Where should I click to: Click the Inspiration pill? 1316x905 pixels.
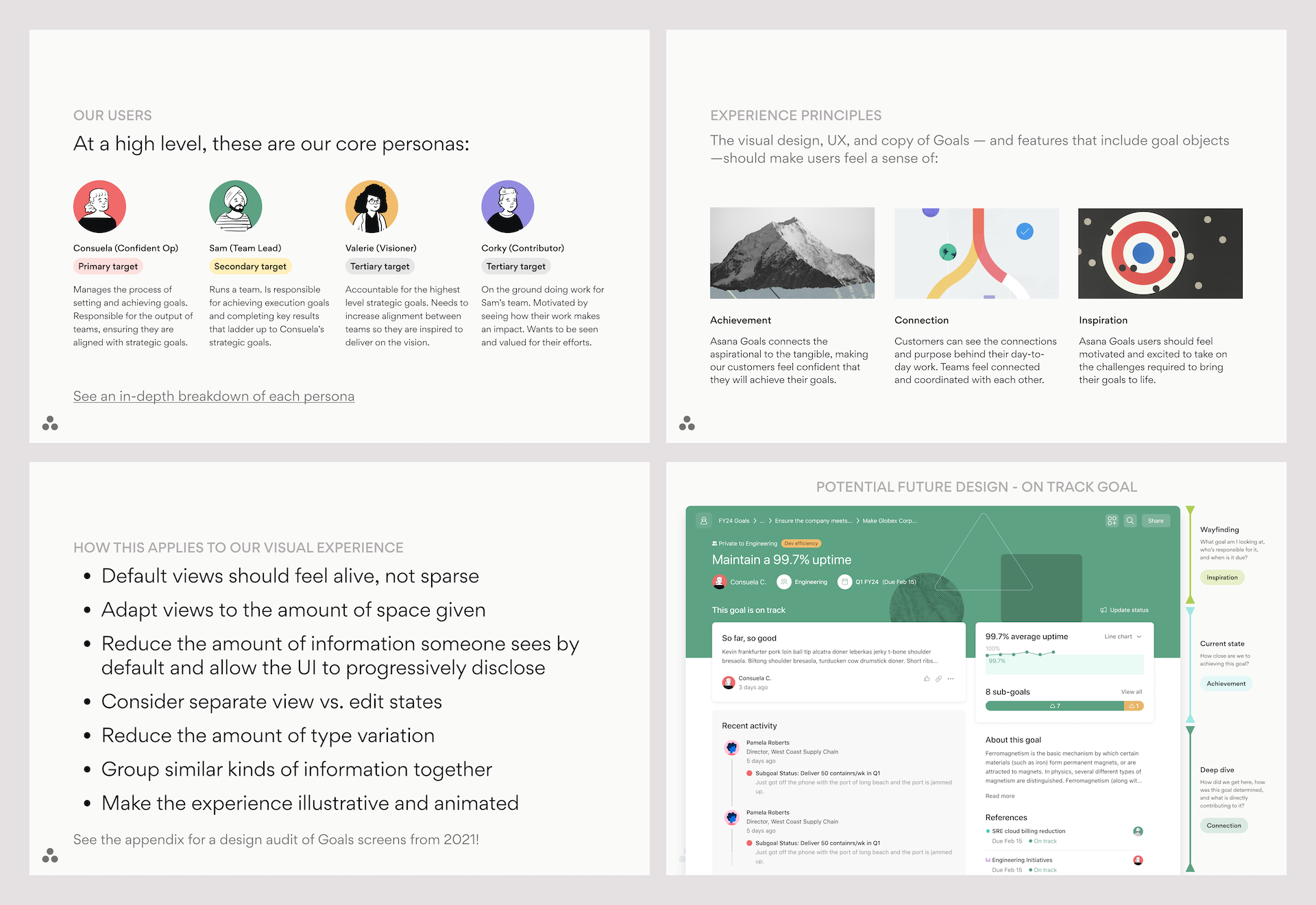(x=1222, y=578)
